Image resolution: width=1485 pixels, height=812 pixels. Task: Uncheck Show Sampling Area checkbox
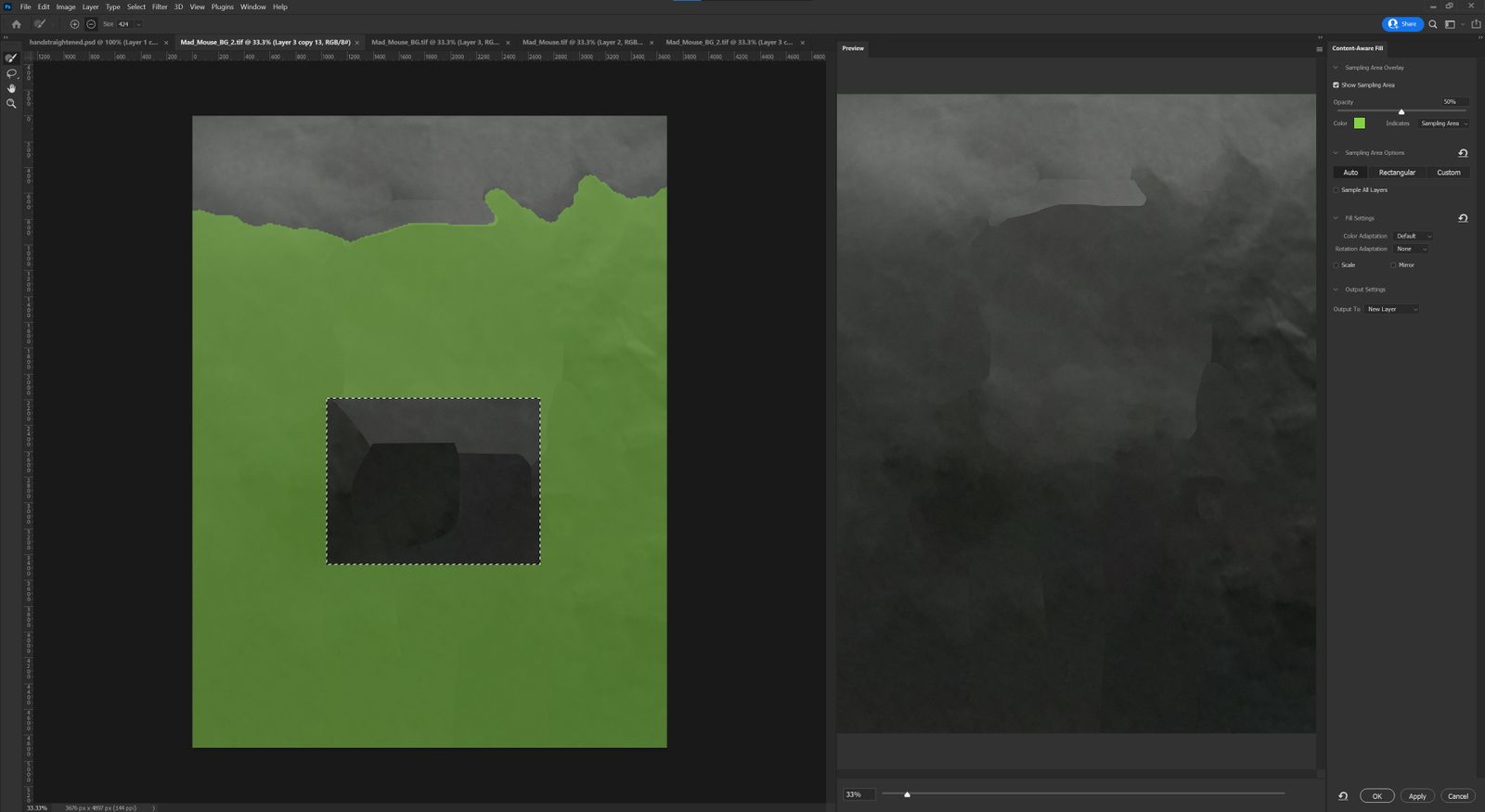point(1336,85)
